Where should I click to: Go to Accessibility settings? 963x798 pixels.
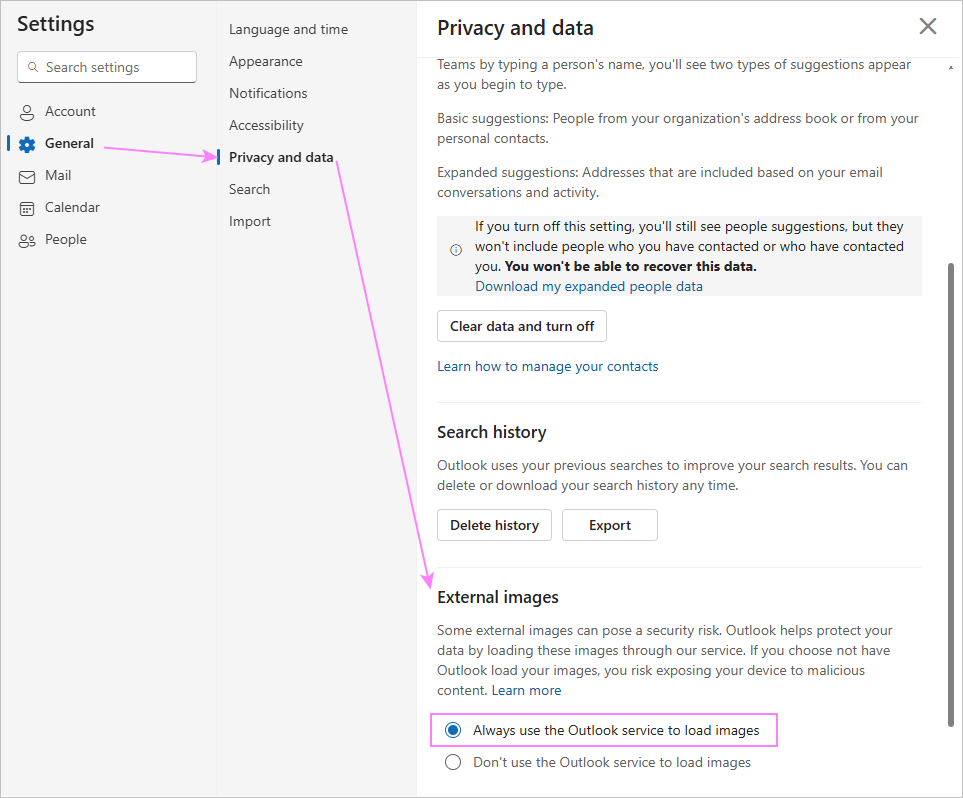266,125
